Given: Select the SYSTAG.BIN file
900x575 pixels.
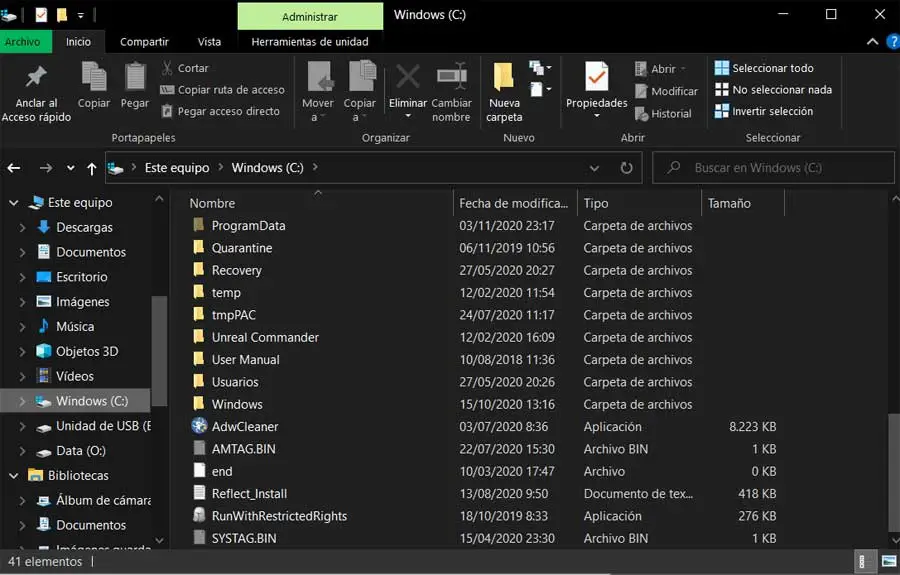Looking at the screenshot, I should click(243, 538).
